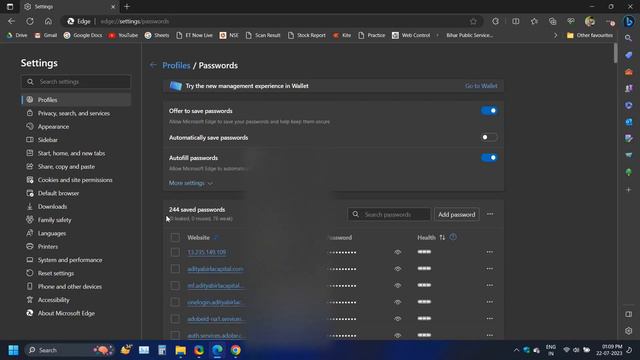Open Health column info icon
640x360 pixels.
(453, 237)
